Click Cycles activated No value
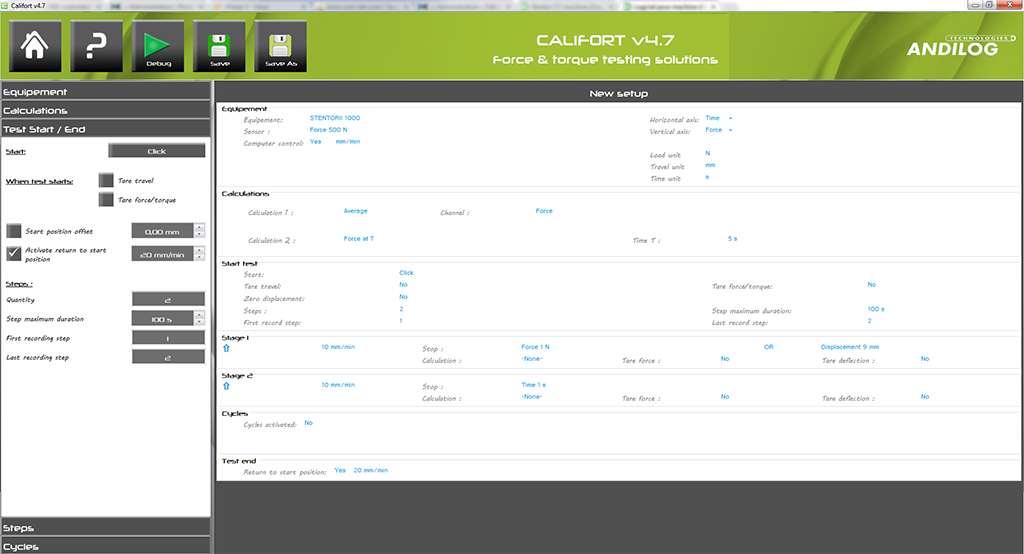 pyautogui.click(x=308, y=423)
